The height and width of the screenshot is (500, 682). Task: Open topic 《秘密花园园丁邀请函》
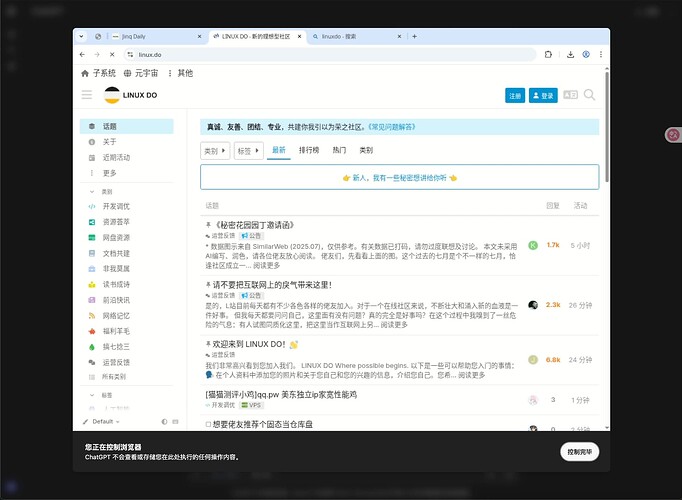point(254,225)
